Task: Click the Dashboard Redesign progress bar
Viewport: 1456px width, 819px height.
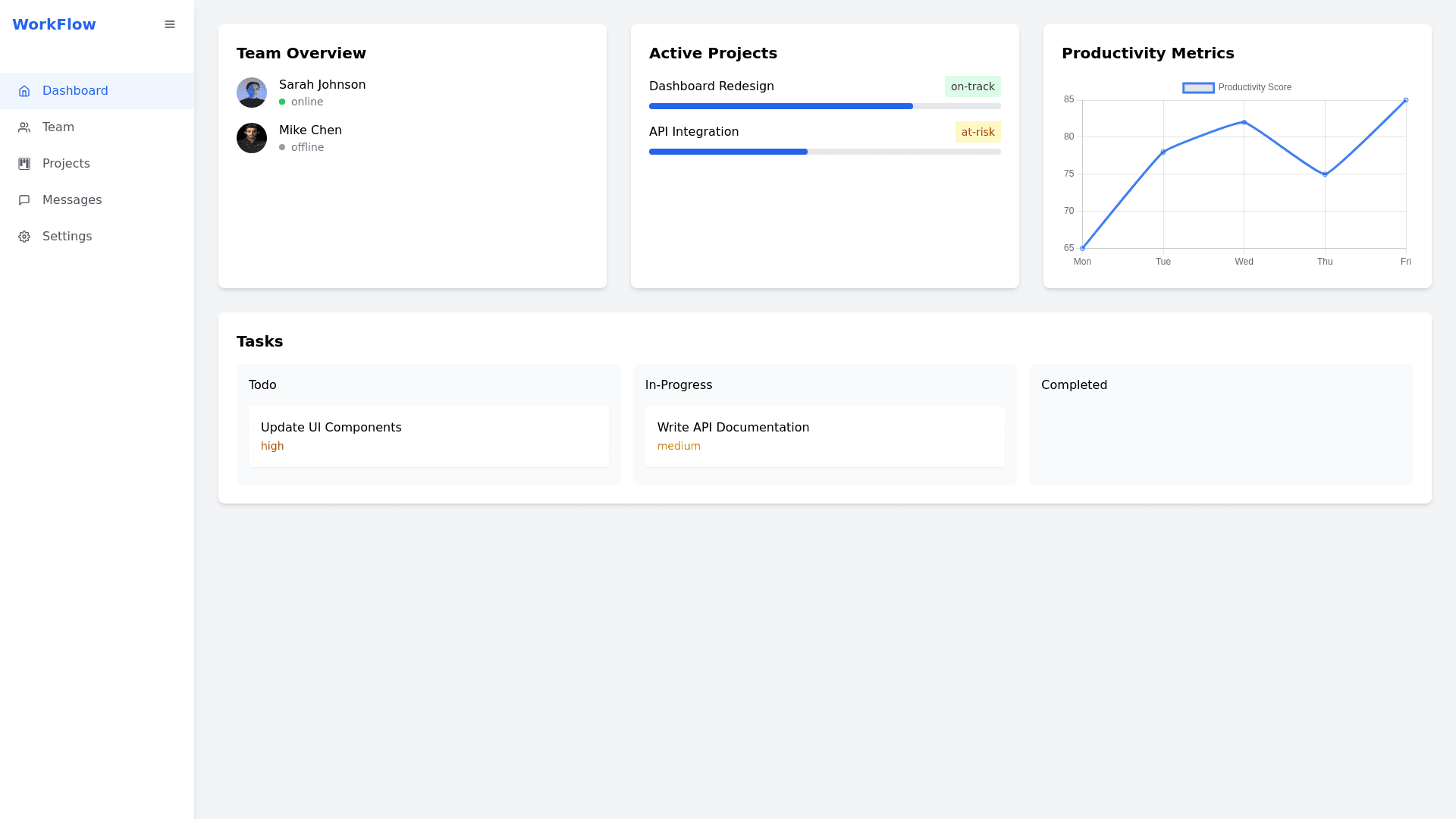Action: 824,106
